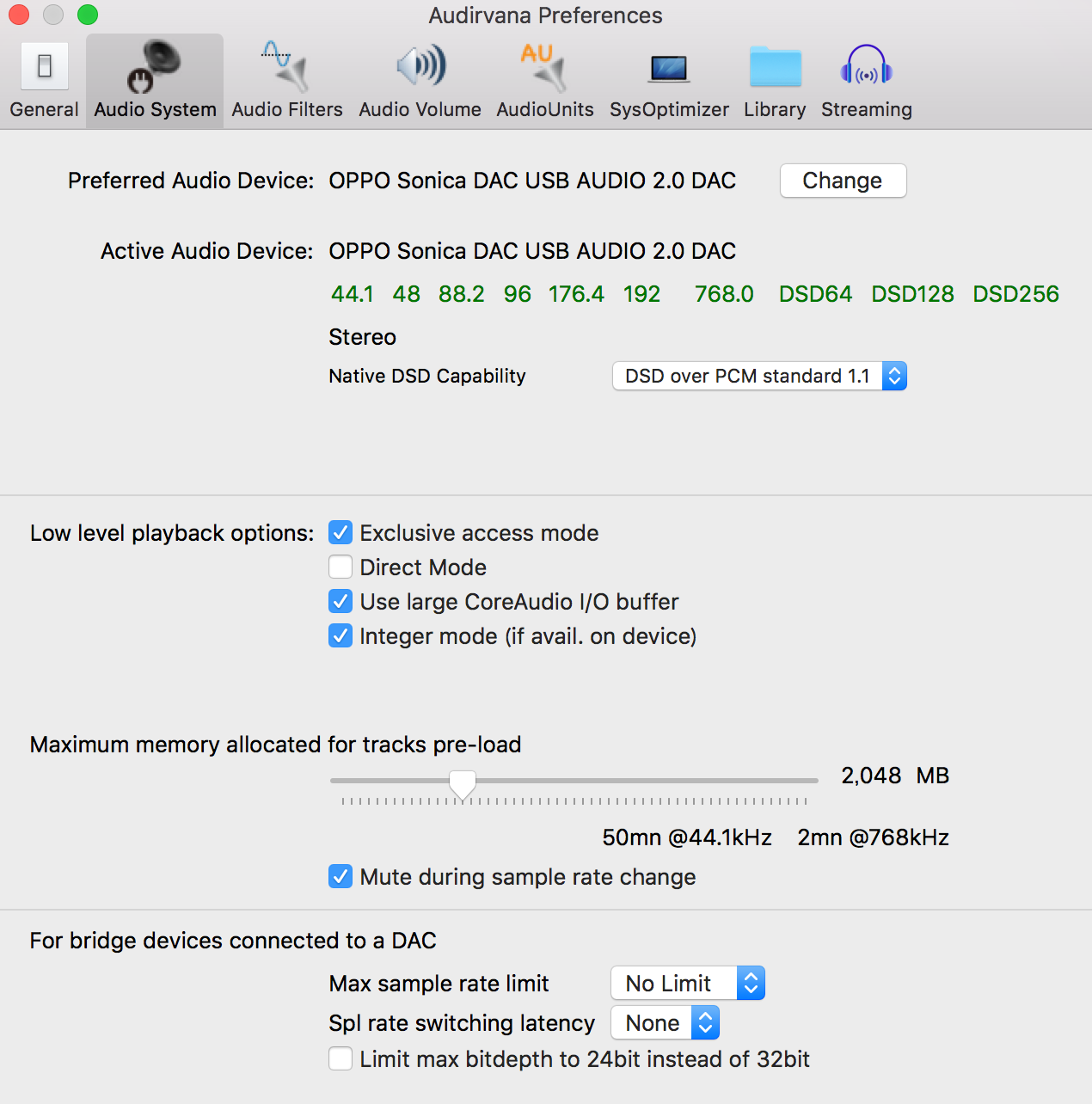Click the DSD128 format label
1092x1104 pixels.
click(x=913, y=294)
